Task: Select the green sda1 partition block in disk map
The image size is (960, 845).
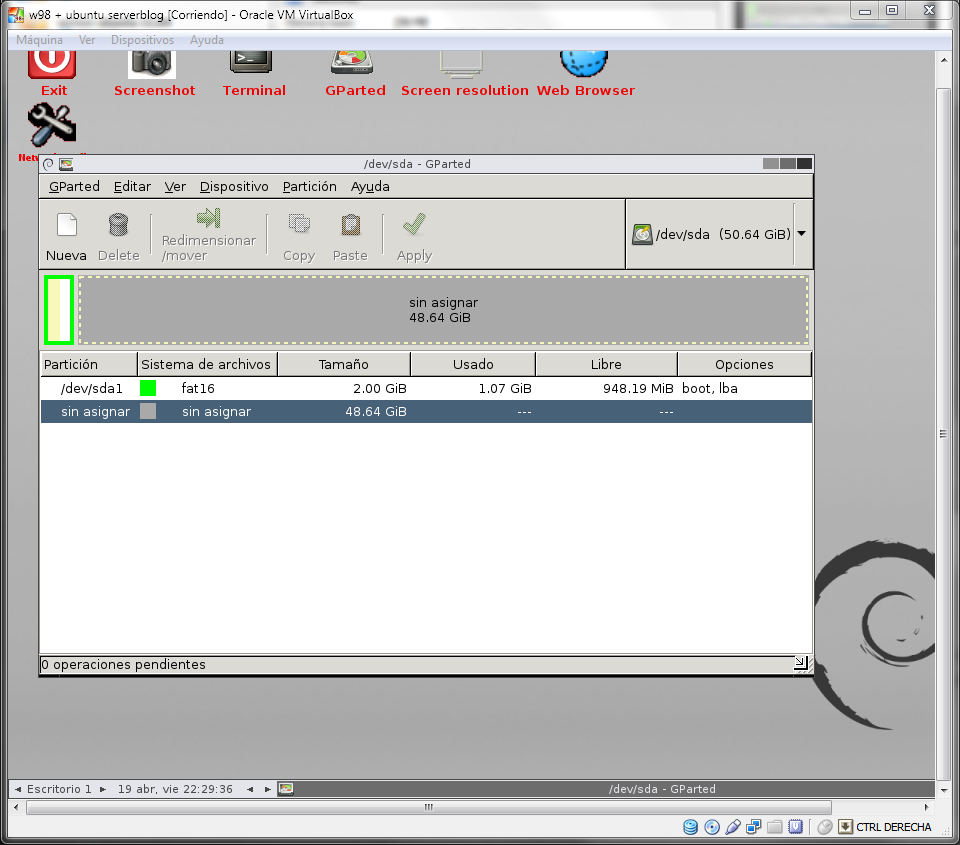Action: click(x=59, y=310)
